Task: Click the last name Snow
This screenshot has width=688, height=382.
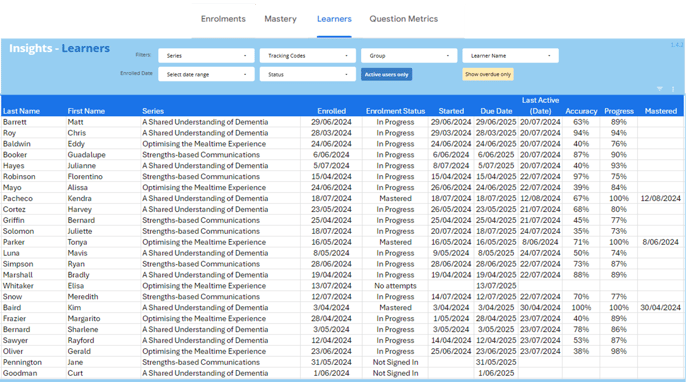Action: tap(12, 297)
